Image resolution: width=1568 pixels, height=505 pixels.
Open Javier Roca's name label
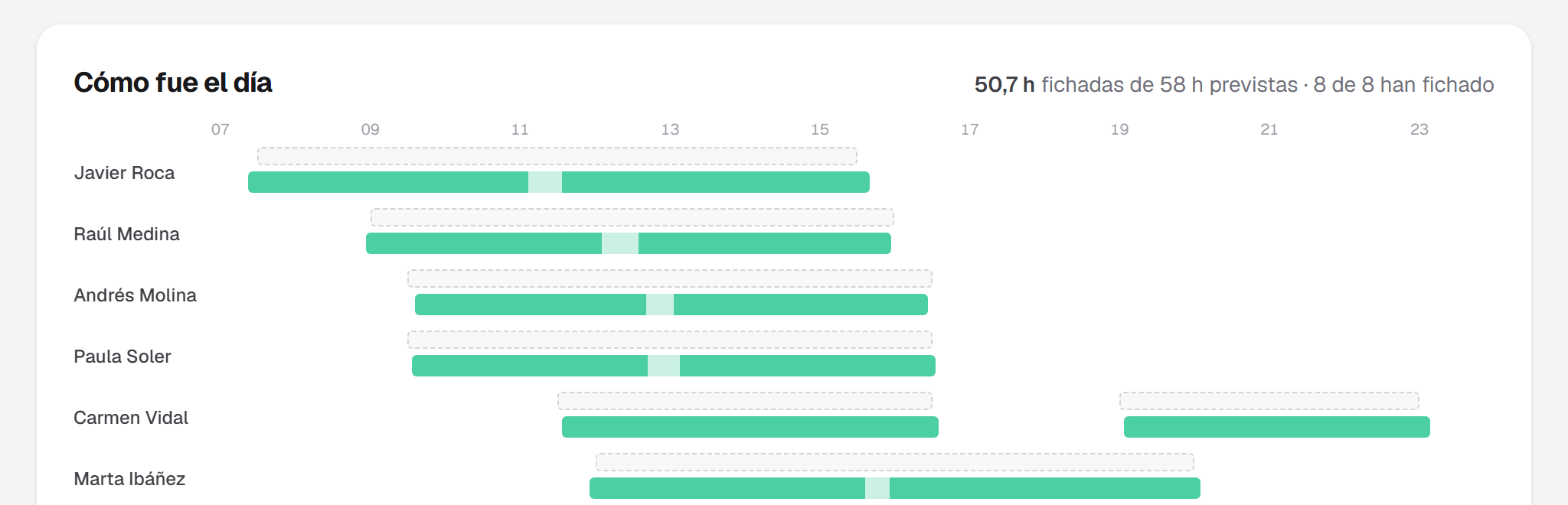pos(124,173)
